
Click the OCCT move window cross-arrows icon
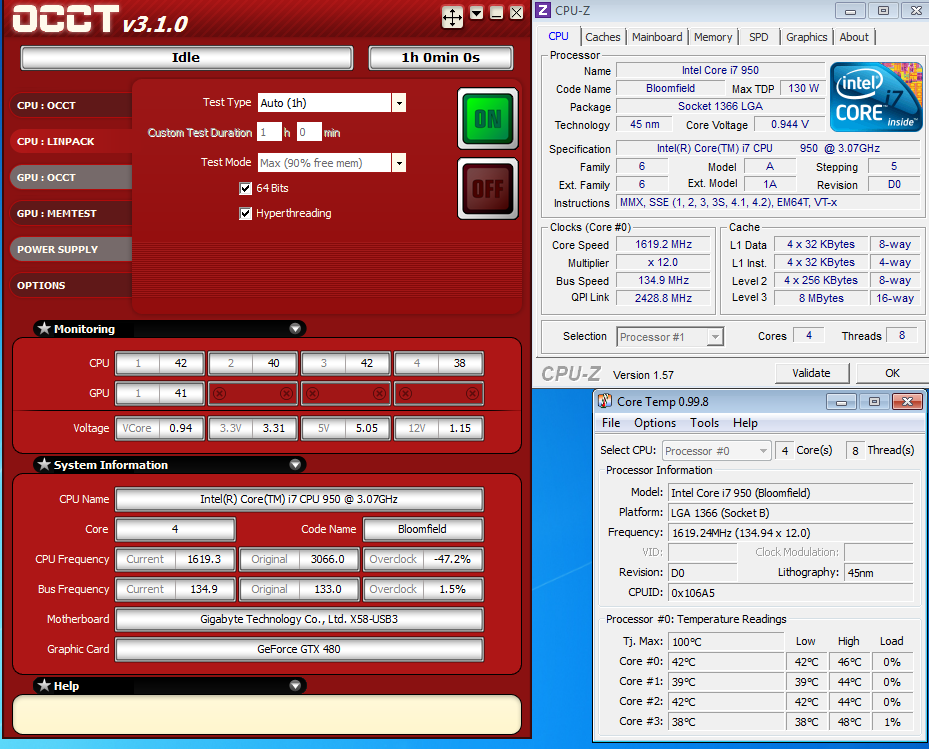coord(452,17)
